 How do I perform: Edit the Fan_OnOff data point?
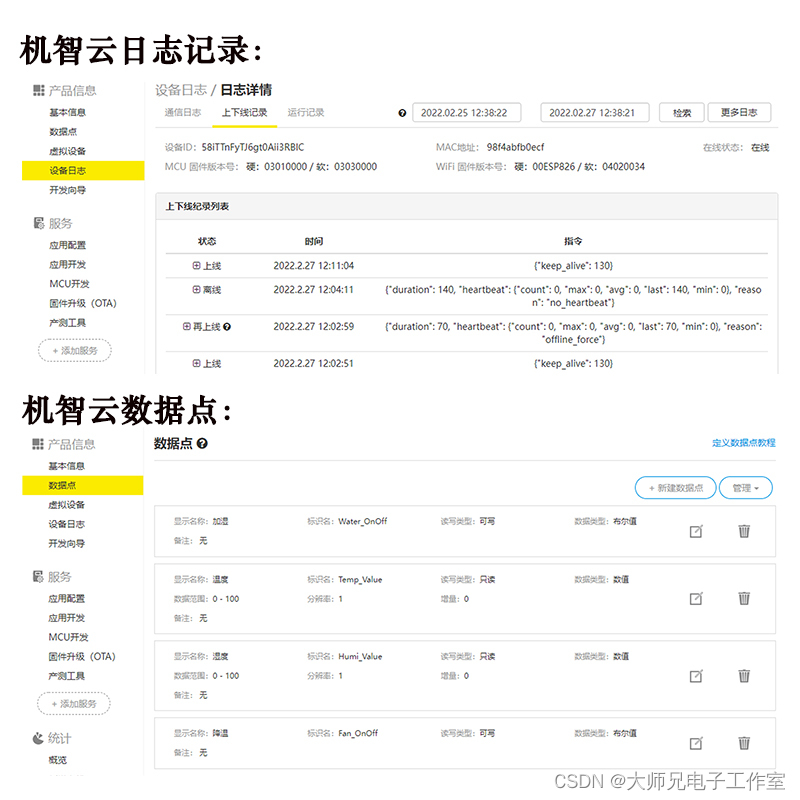tap(696, 743)
